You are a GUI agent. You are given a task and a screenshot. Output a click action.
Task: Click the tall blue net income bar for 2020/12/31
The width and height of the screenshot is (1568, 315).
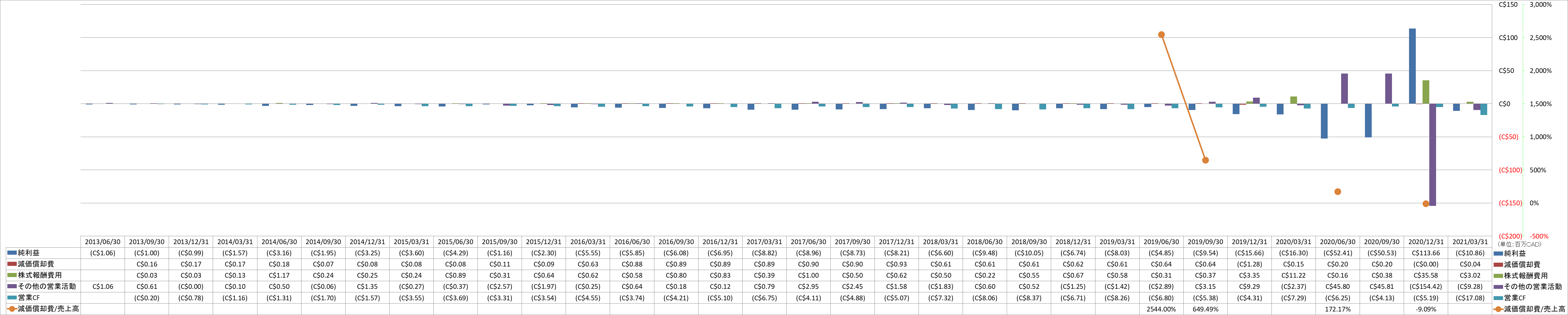(1412, 66)
